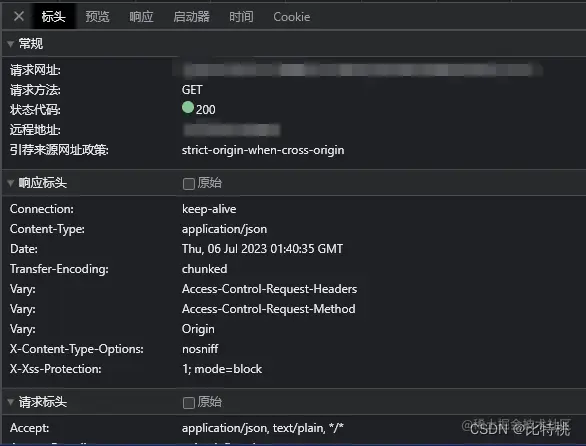
Task: Select the 标头 tab
Action: tap(53, 16)
